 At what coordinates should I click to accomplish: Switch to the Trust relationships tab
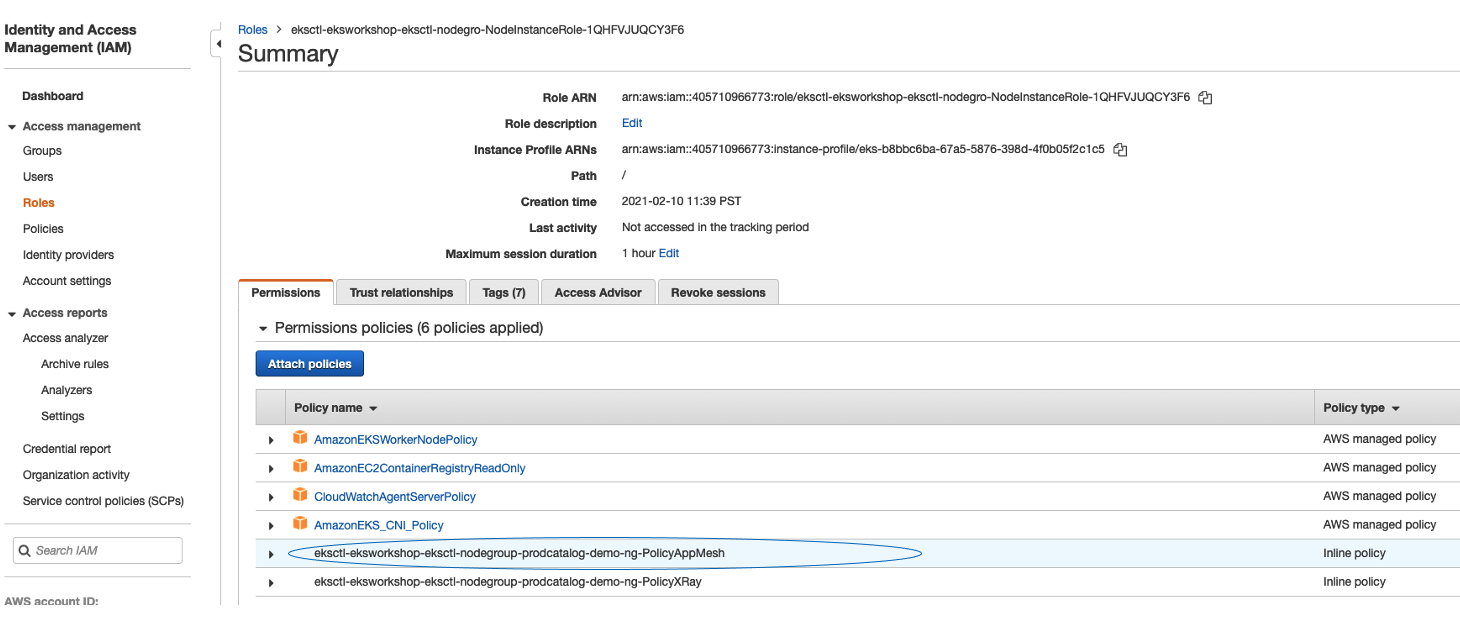click(x=401, y=292)
